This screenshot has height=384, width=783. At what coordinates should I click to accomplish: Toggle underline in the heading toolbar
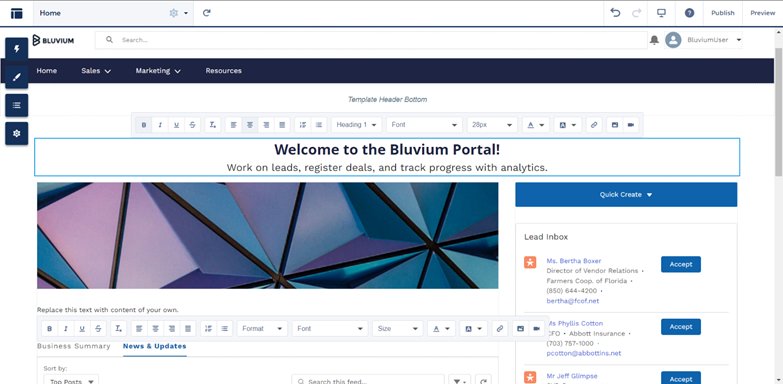click(176, 125)
